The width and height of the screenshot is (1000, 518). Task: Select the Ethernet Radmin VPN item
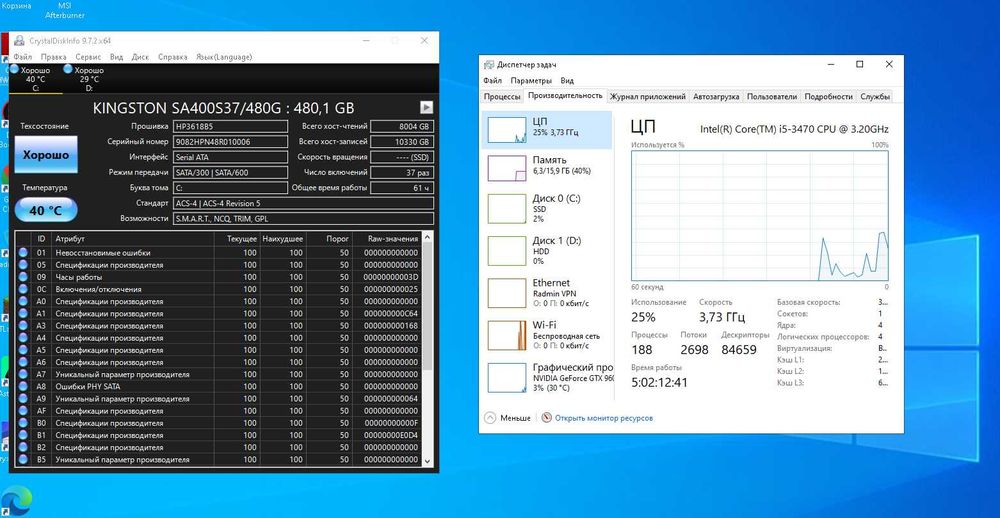pos(547,293)
